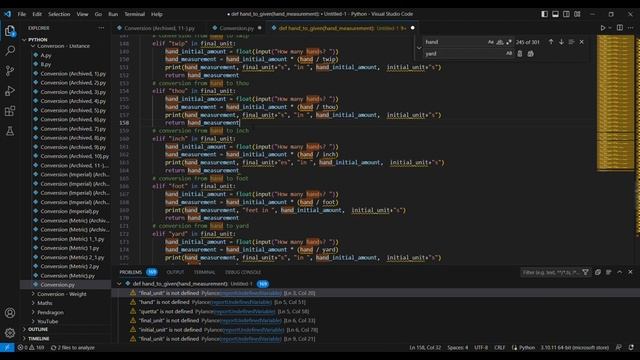
Task: Toggle Find in Selection option
Action: [571, 42]
